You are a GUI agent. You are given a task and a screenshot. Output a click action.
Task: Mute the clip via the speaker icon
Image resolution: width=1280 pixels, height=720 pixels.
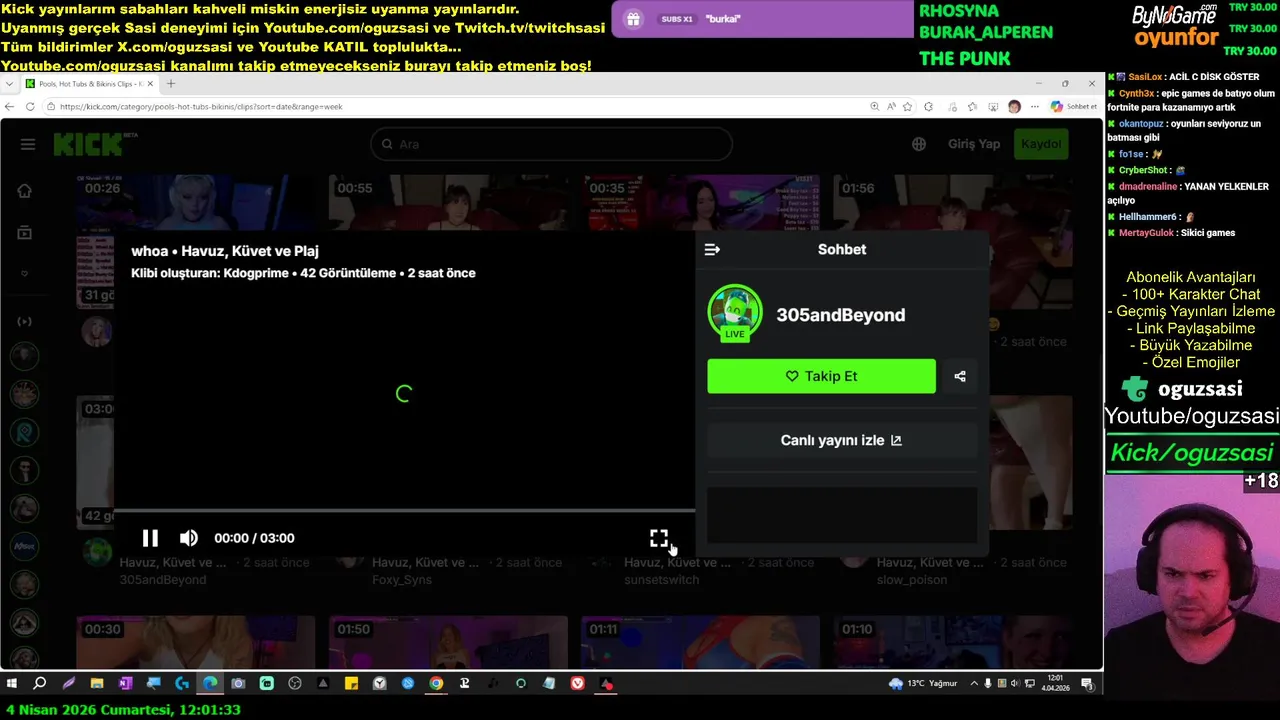point(189,538)
